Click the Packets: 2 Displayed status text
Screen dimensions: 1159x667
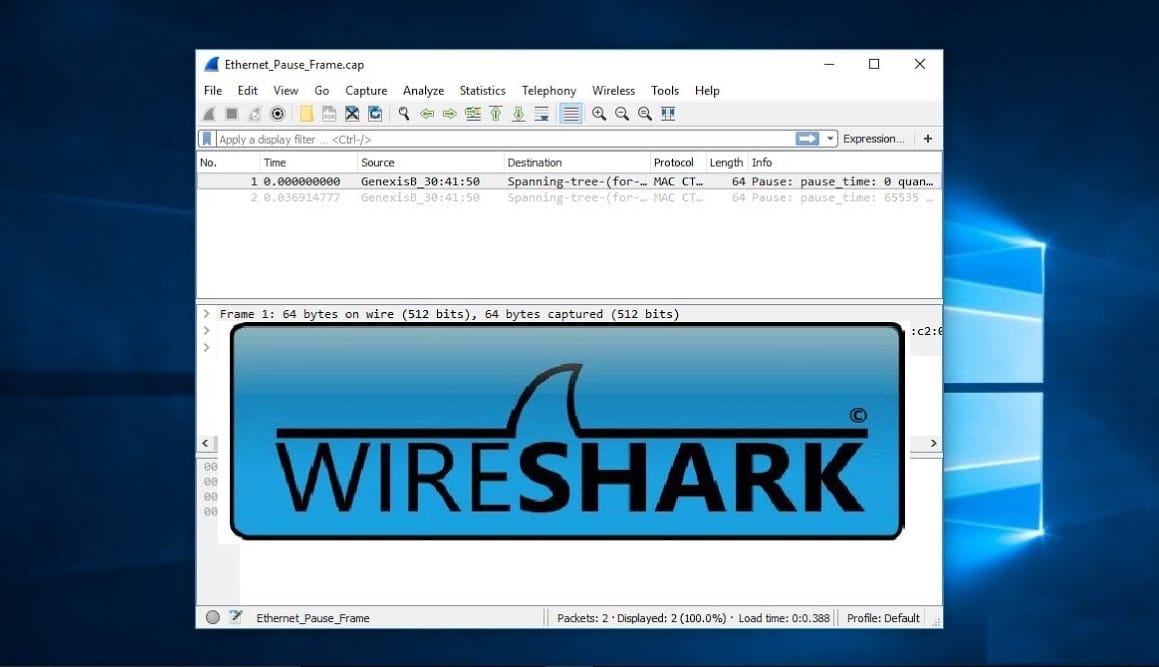[642, 618]
